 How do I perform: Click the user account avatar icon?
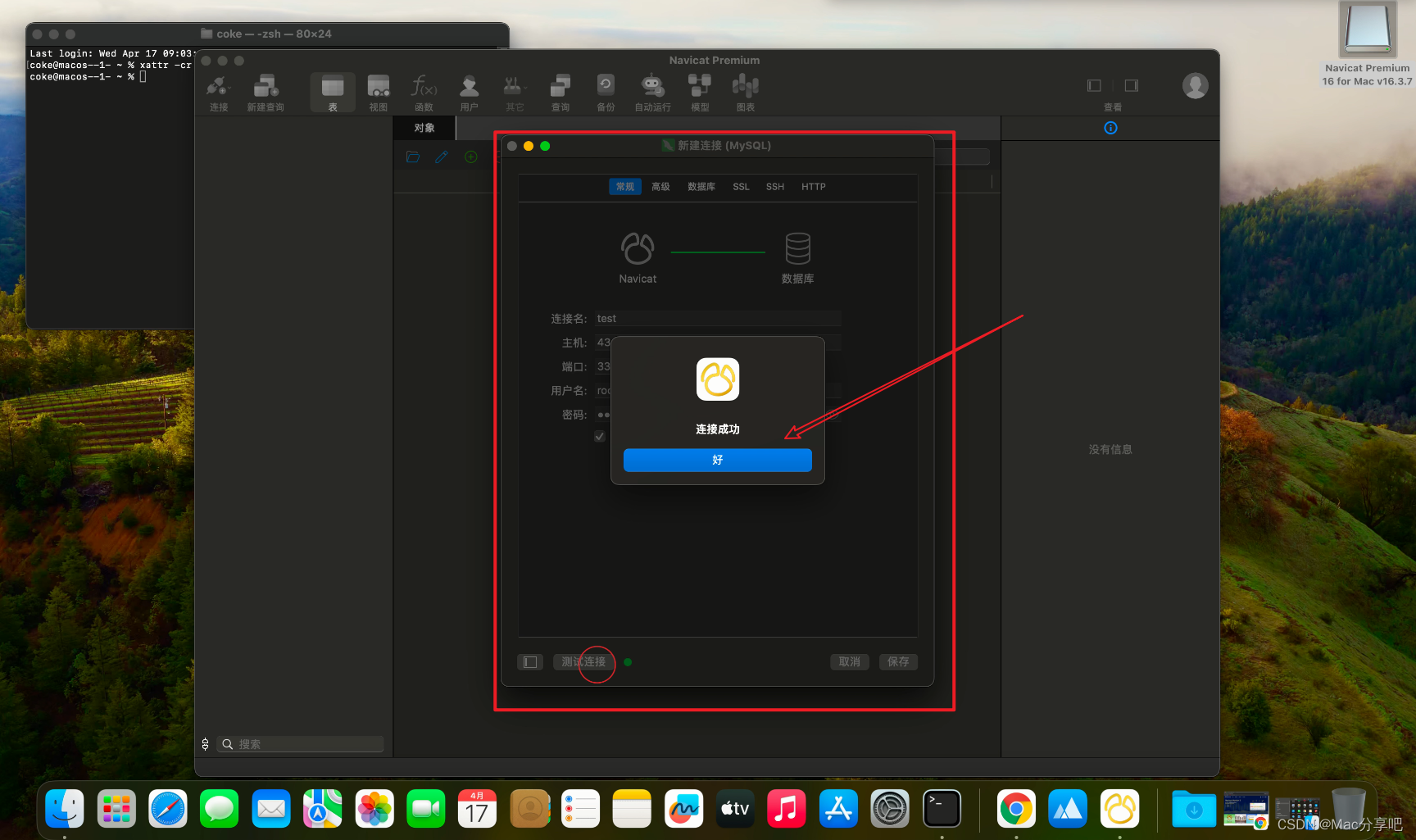(1195, 85)
